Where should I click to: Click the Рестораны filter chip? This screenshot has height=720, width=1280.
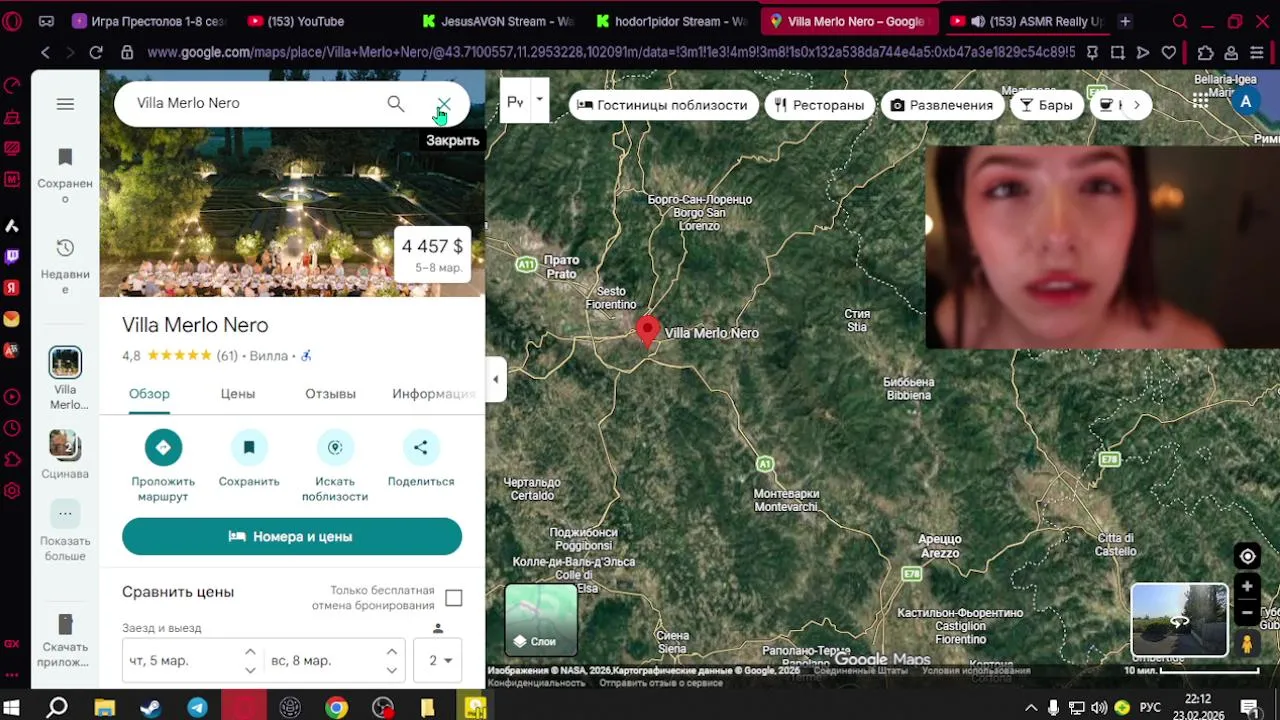click(x=819, y=105)
